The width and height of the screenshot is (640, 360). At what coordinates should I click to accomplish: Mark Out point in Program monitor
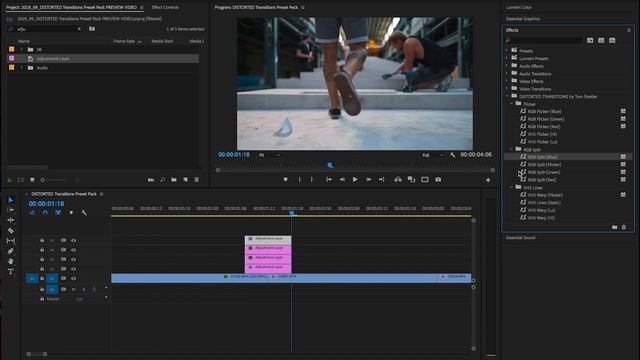coord(312,180)
